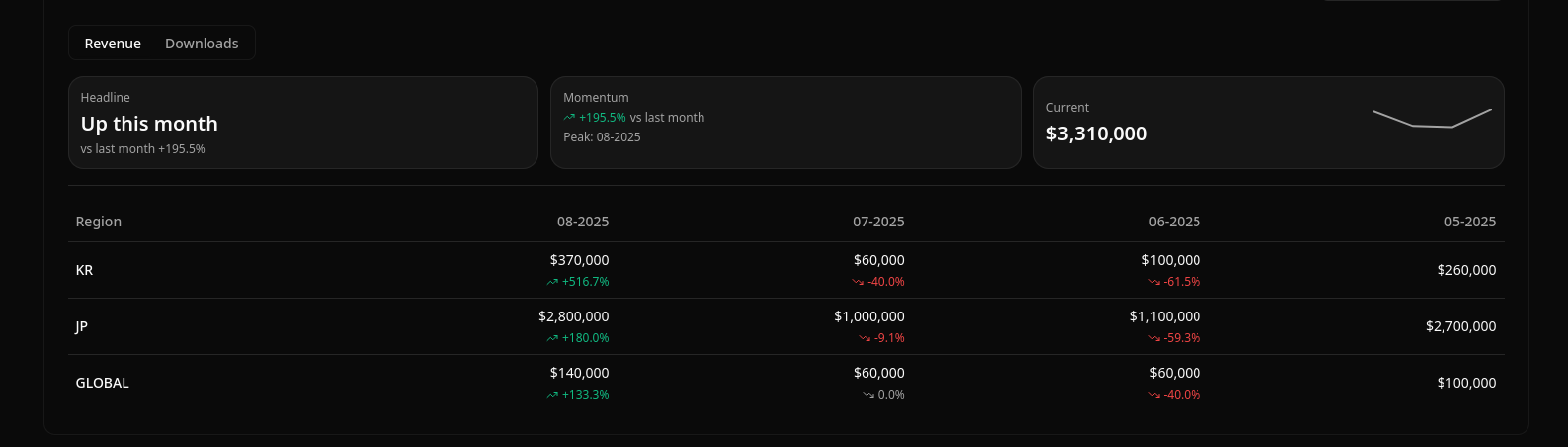This screenshot has width=1568, height=447.
Task: Select the Region column header
Action: coord(99,222)
